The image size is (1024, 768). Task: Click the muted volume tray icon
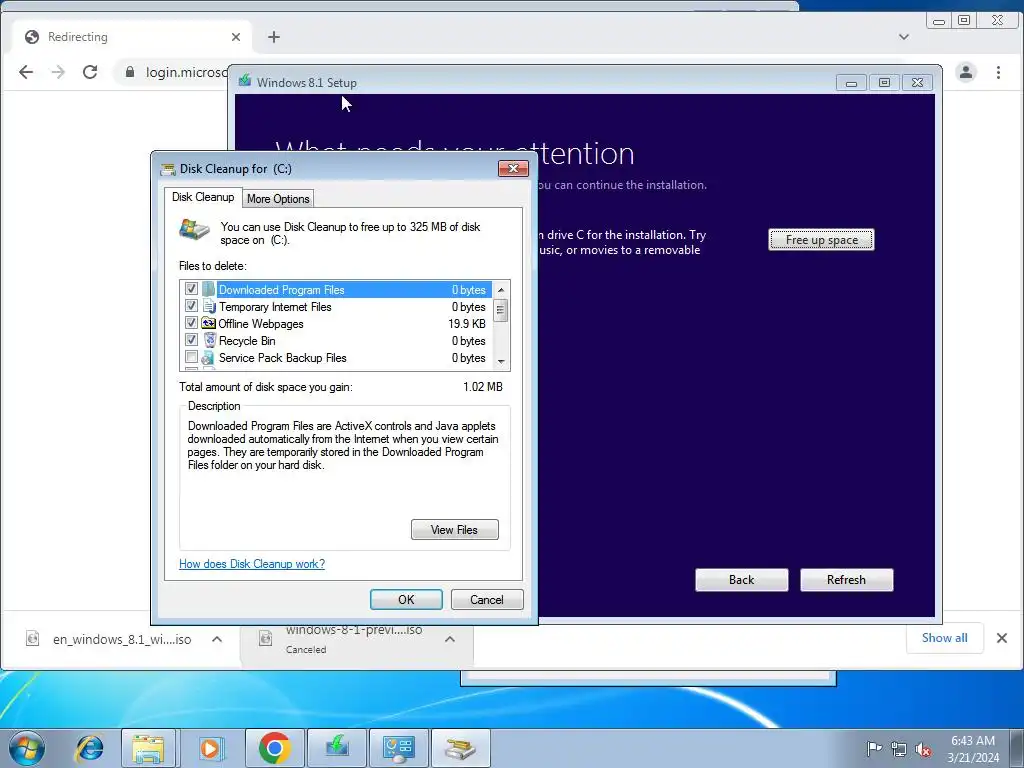[x=923, y=749]
